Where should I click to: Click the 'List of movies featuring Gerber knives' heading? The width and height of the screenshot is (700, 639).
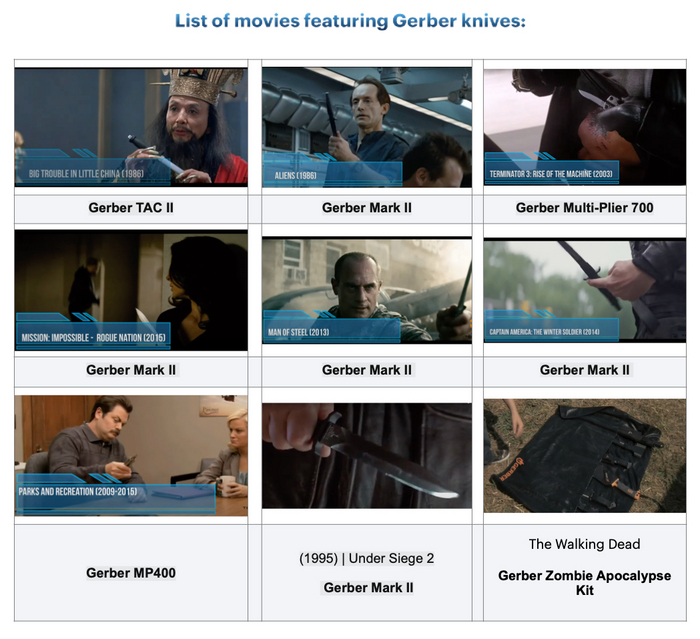click(x=350, y=21)
